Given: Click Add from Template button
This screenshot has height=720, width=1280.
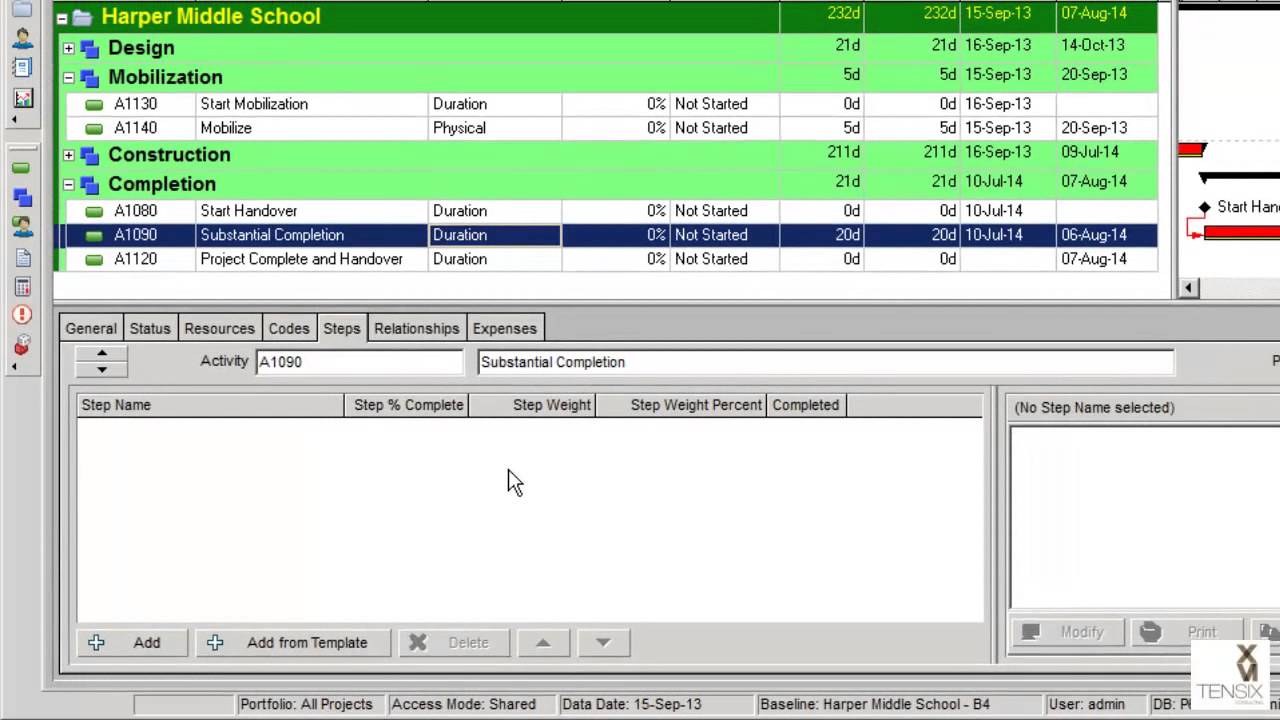Looking at the screenshot, I should [294, 643].
